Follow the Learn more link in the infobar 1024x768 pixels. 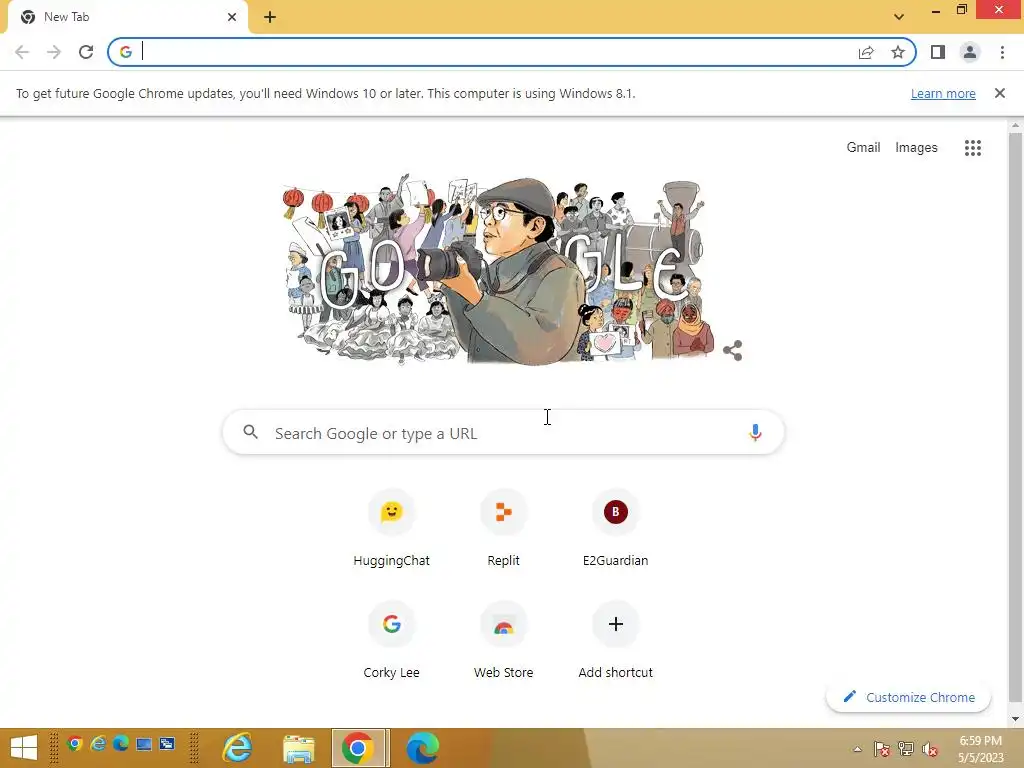click(x=943, y=93)
